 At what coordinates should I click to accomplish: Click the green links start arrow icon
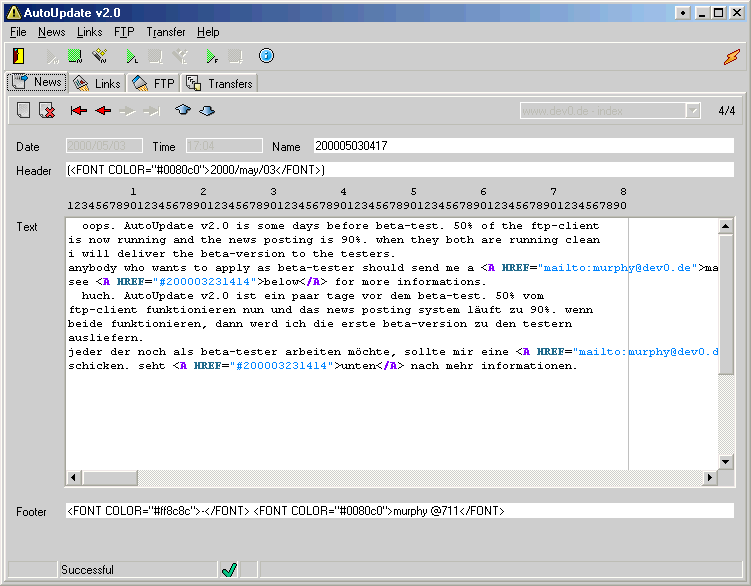[x=132, y=57]
